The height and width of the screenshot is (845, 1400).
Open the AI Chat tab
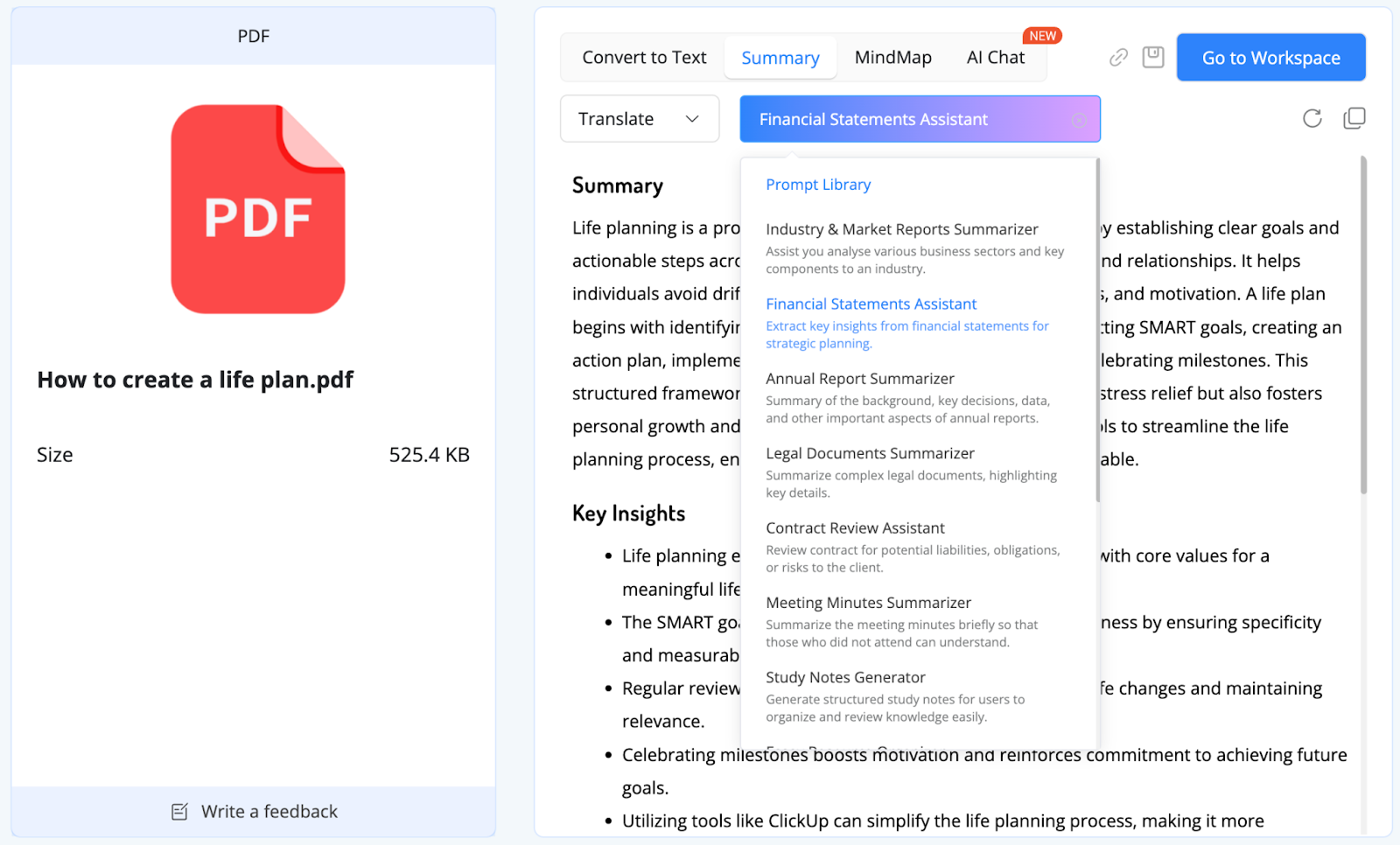click(995, 57)
